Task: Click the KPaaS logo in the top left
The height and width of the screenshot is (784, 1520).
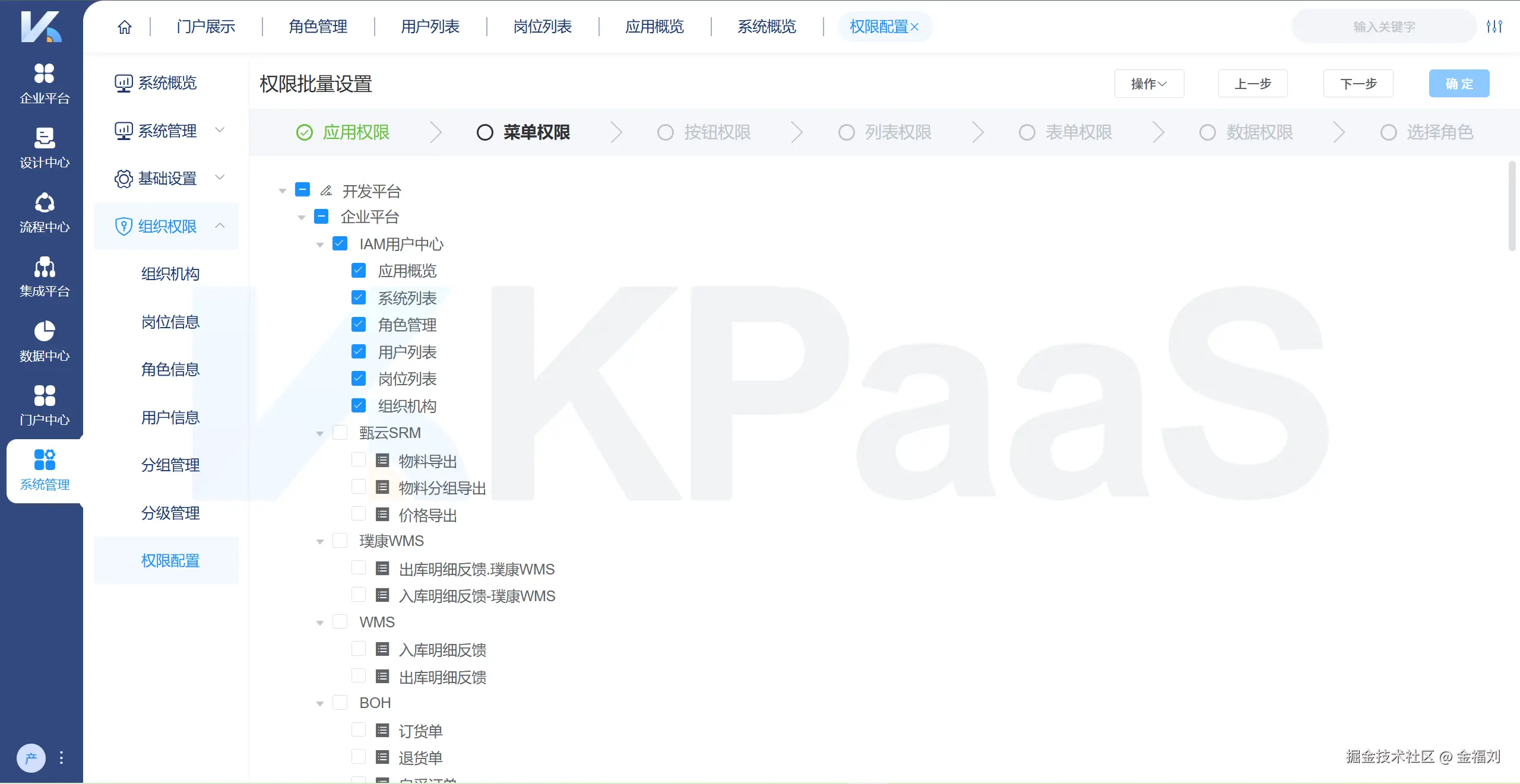Action: tap(42, 27)
